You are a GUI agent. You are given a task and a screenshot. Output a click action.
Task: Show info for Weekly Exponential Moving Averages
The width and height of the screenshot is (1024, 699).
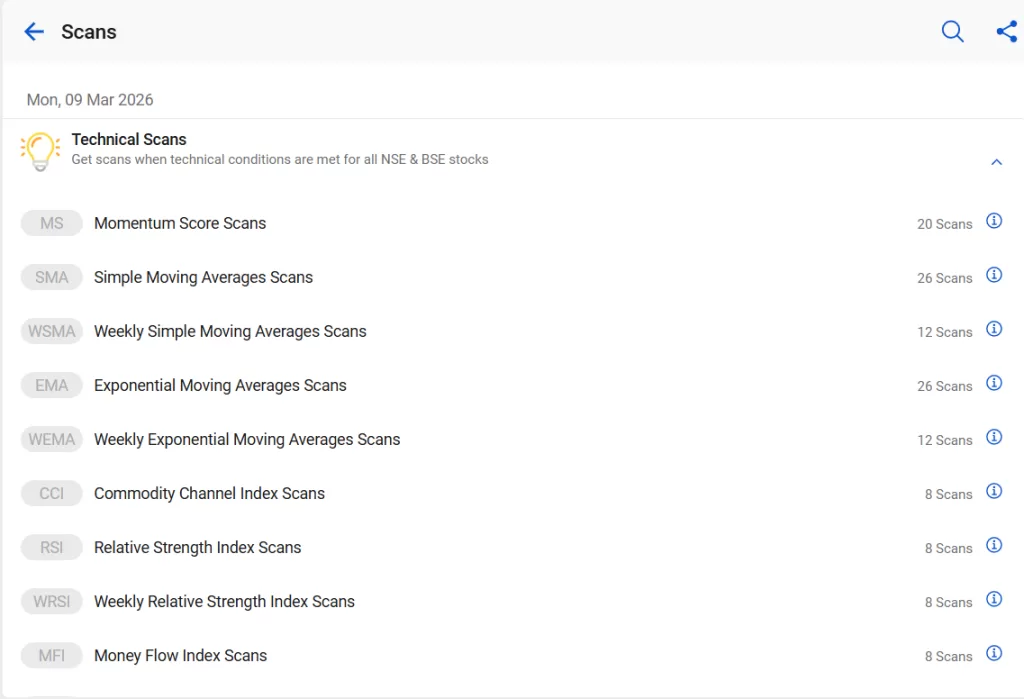[994, 437]
